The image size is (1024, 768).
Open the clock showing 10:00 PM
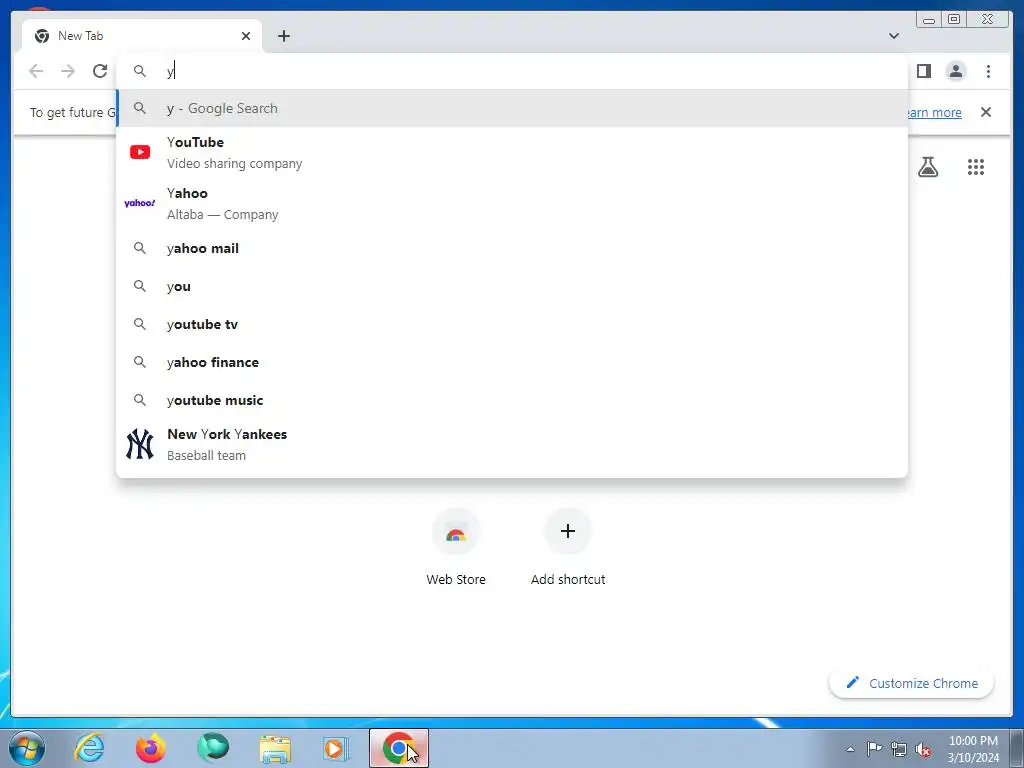(x=973, y=749)
